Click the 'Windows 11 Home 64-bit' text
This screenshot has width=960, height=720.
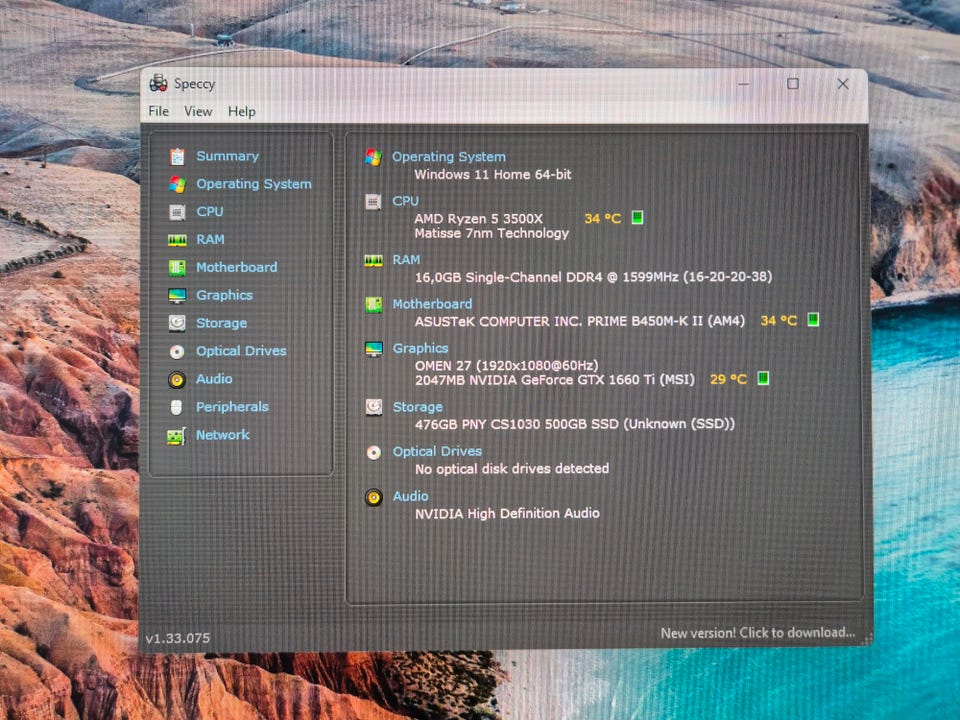click(x=493, y=174)
